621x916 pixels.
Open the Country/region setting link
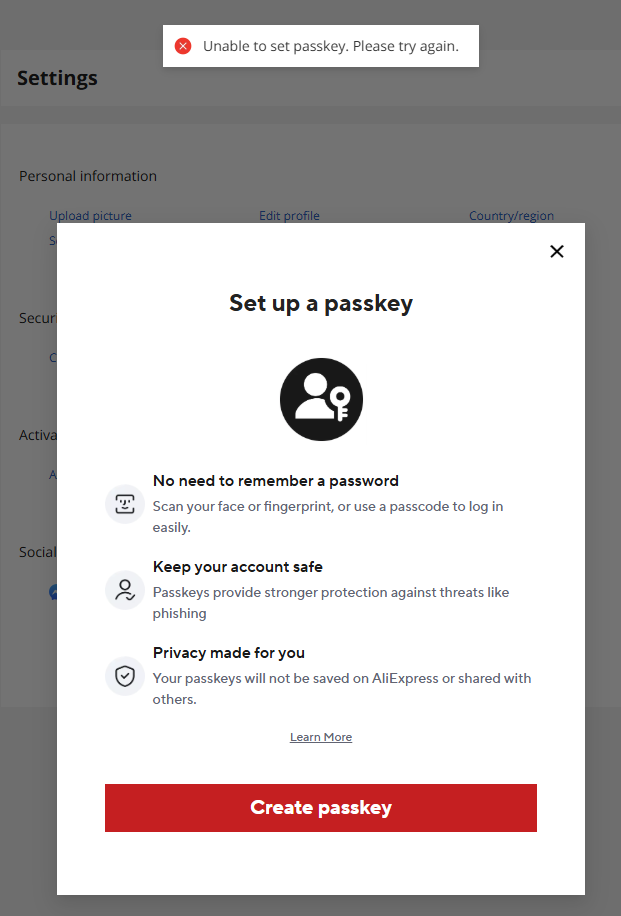coord(511,216)
